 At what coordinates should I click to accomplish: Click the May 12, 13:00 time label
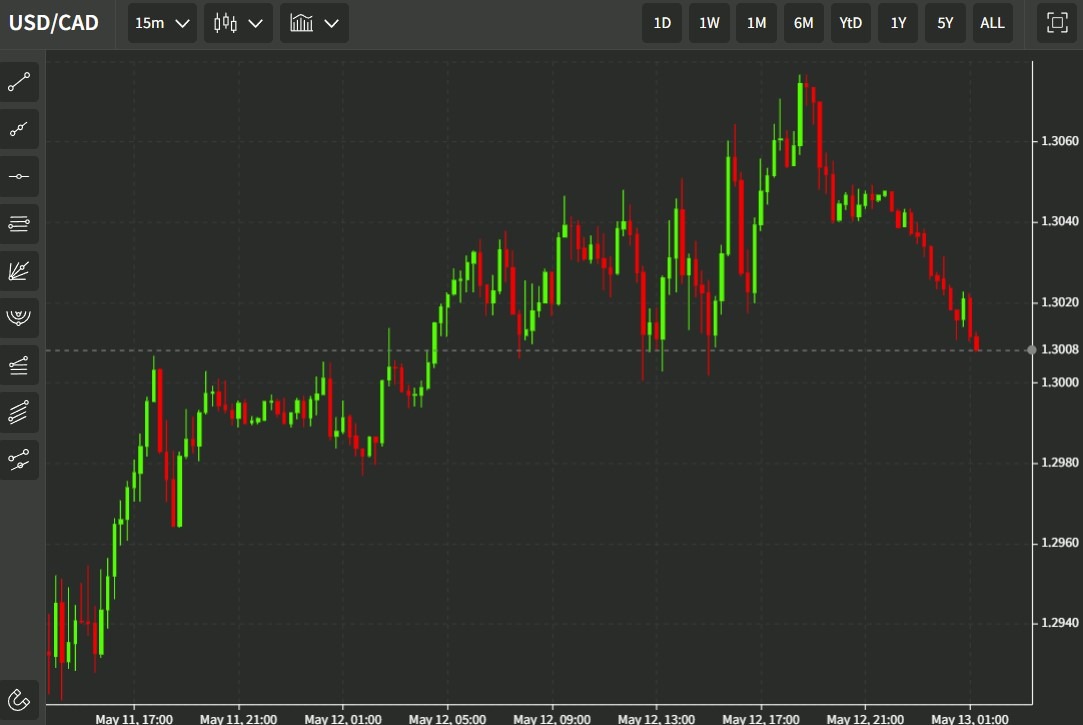656,719
